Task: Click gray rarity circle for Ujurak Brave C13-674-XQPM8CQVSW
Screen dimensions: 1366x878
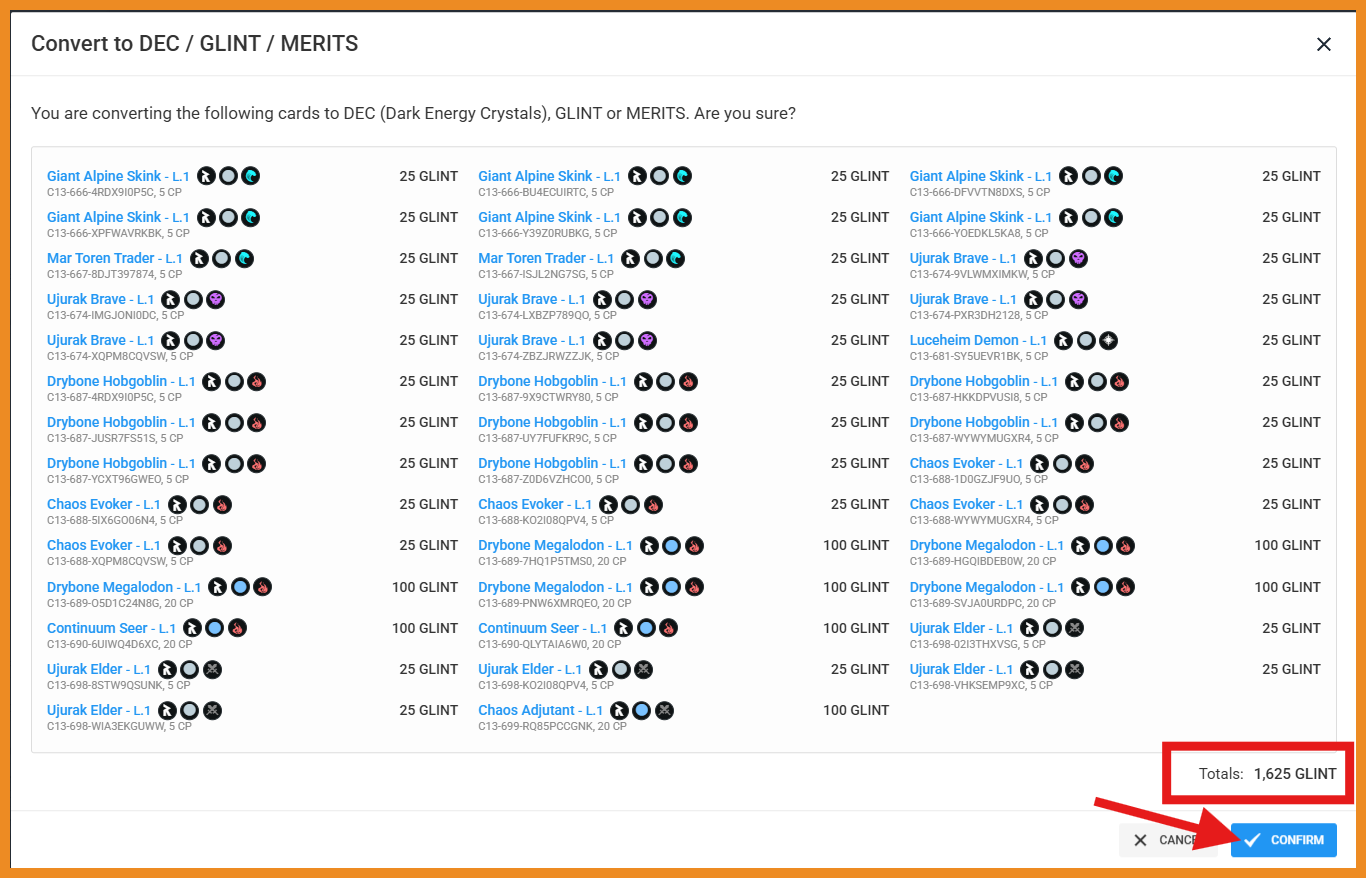Action: (193, 340)
